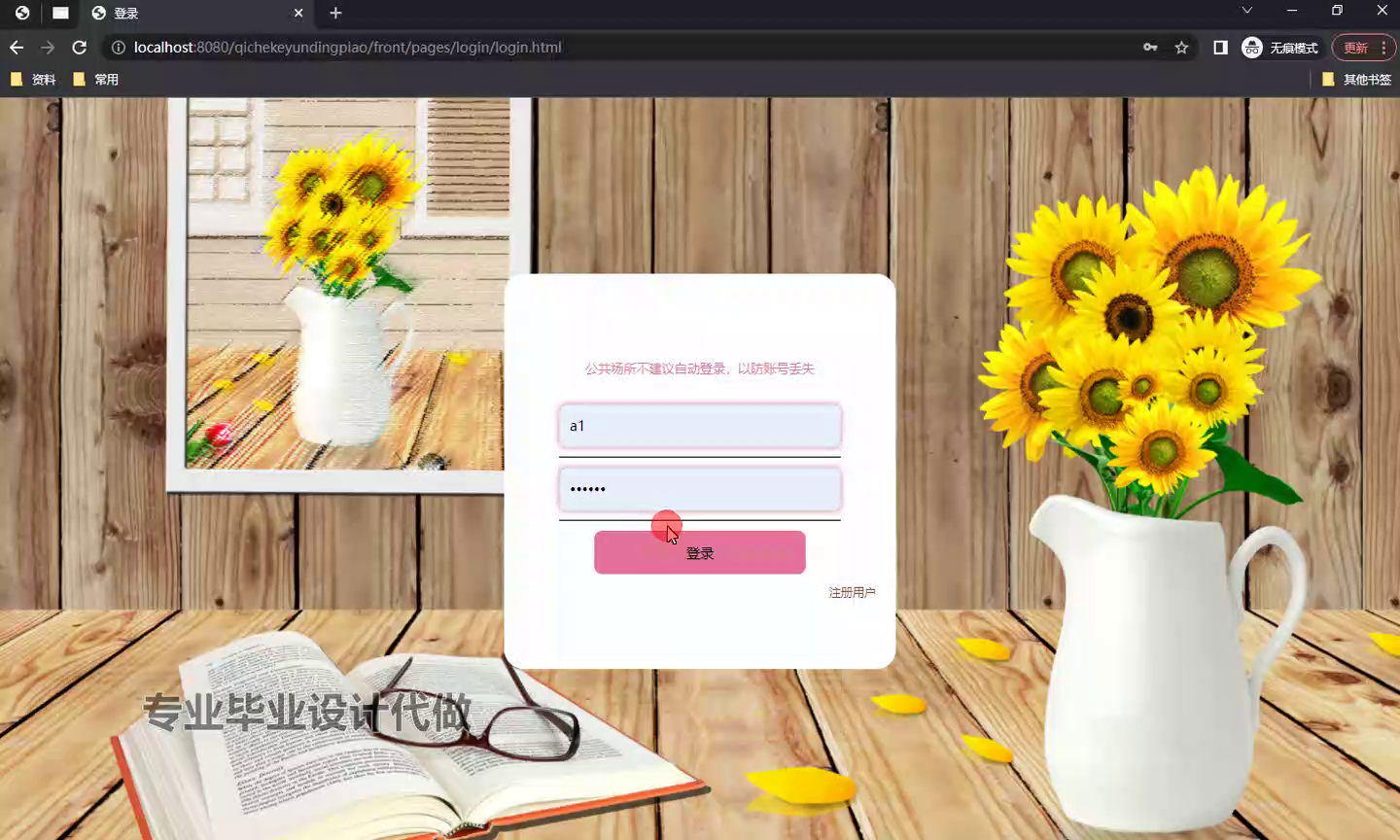This screenshot has height=840, width=1400.
Task: Restore down the browser window
Action: 1337,11
